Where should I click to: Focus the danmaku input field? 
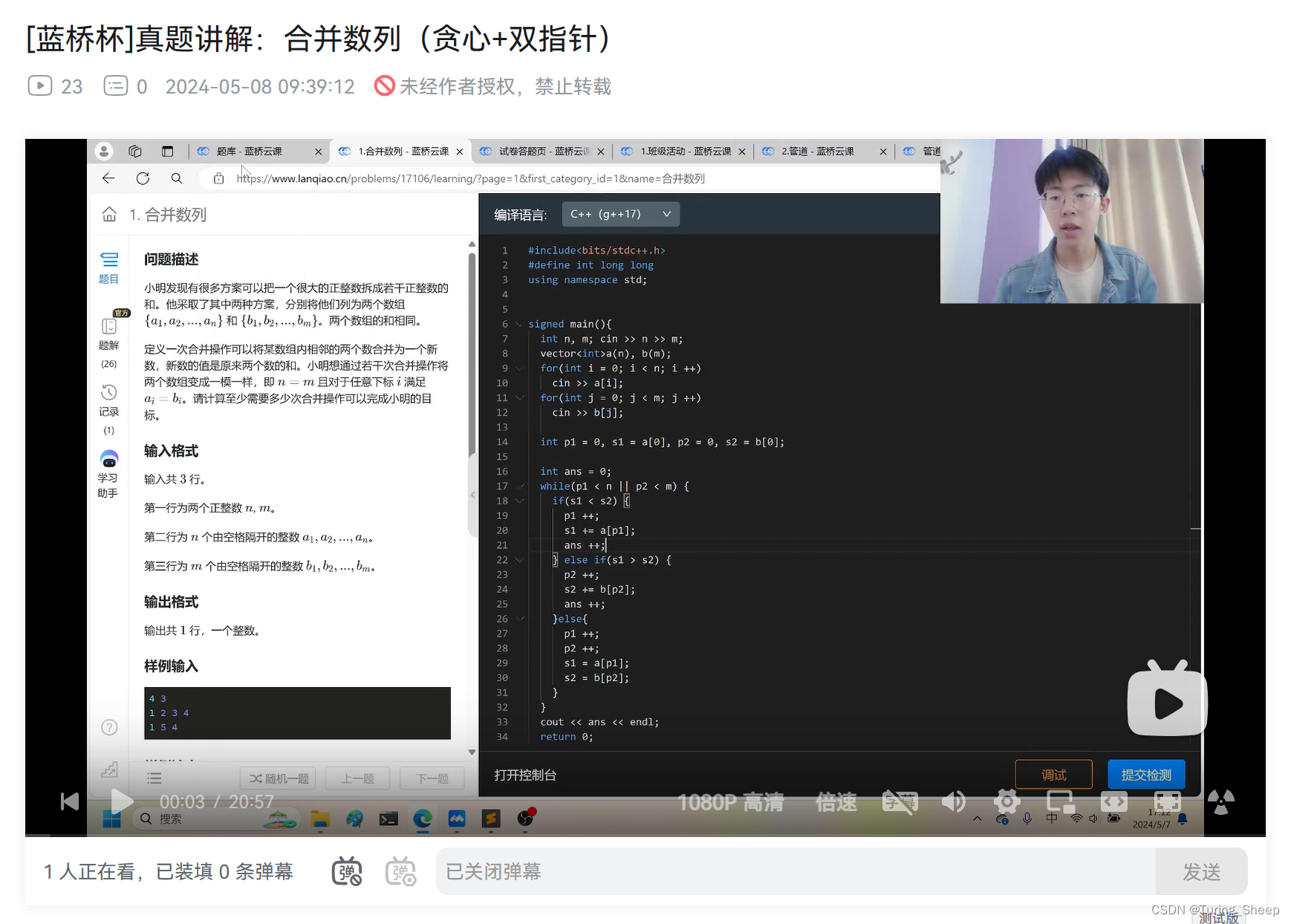[x=796, y=871]
